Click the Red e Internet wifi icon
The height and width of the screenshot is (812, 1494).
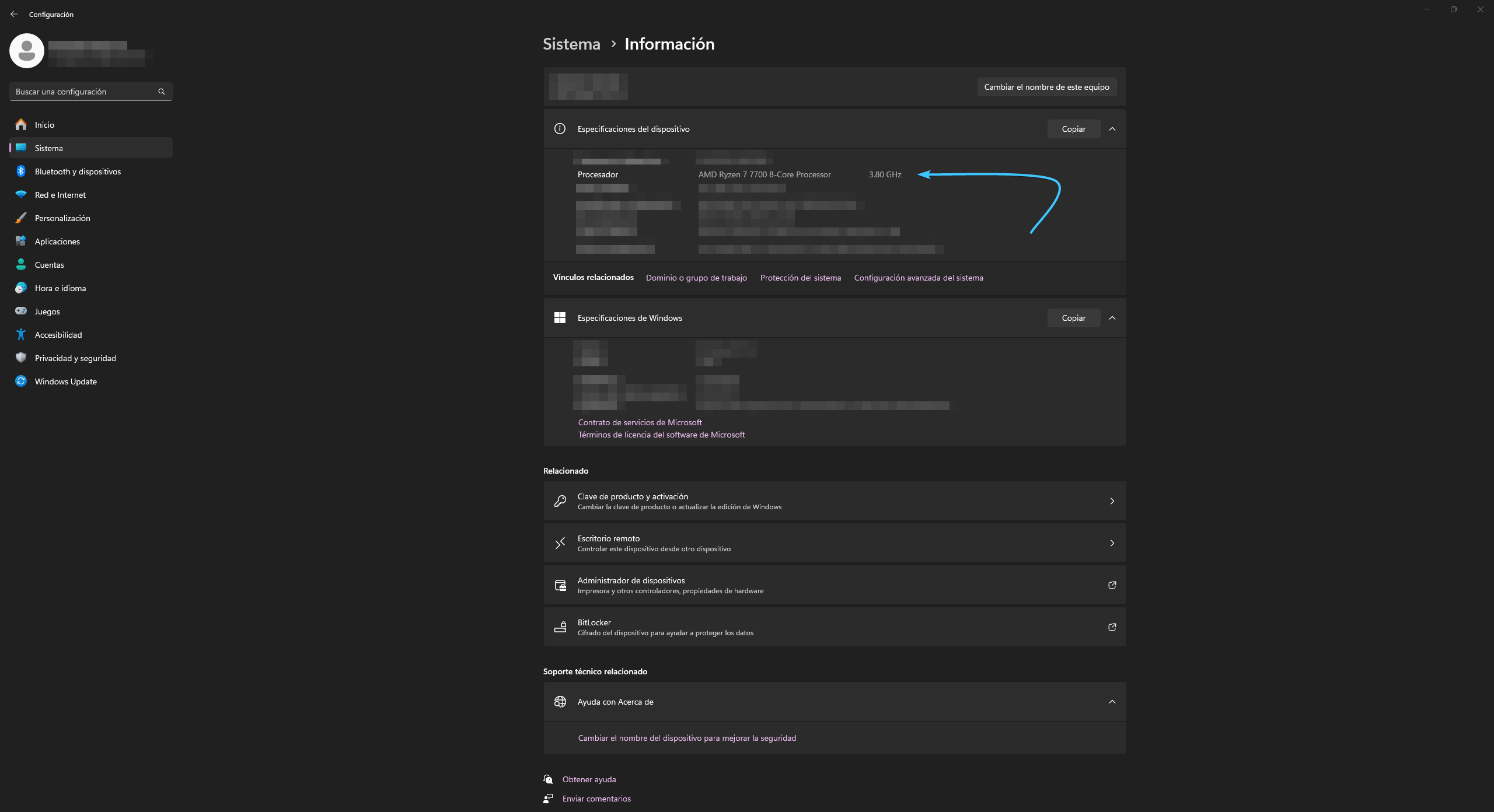coord(21,195)
